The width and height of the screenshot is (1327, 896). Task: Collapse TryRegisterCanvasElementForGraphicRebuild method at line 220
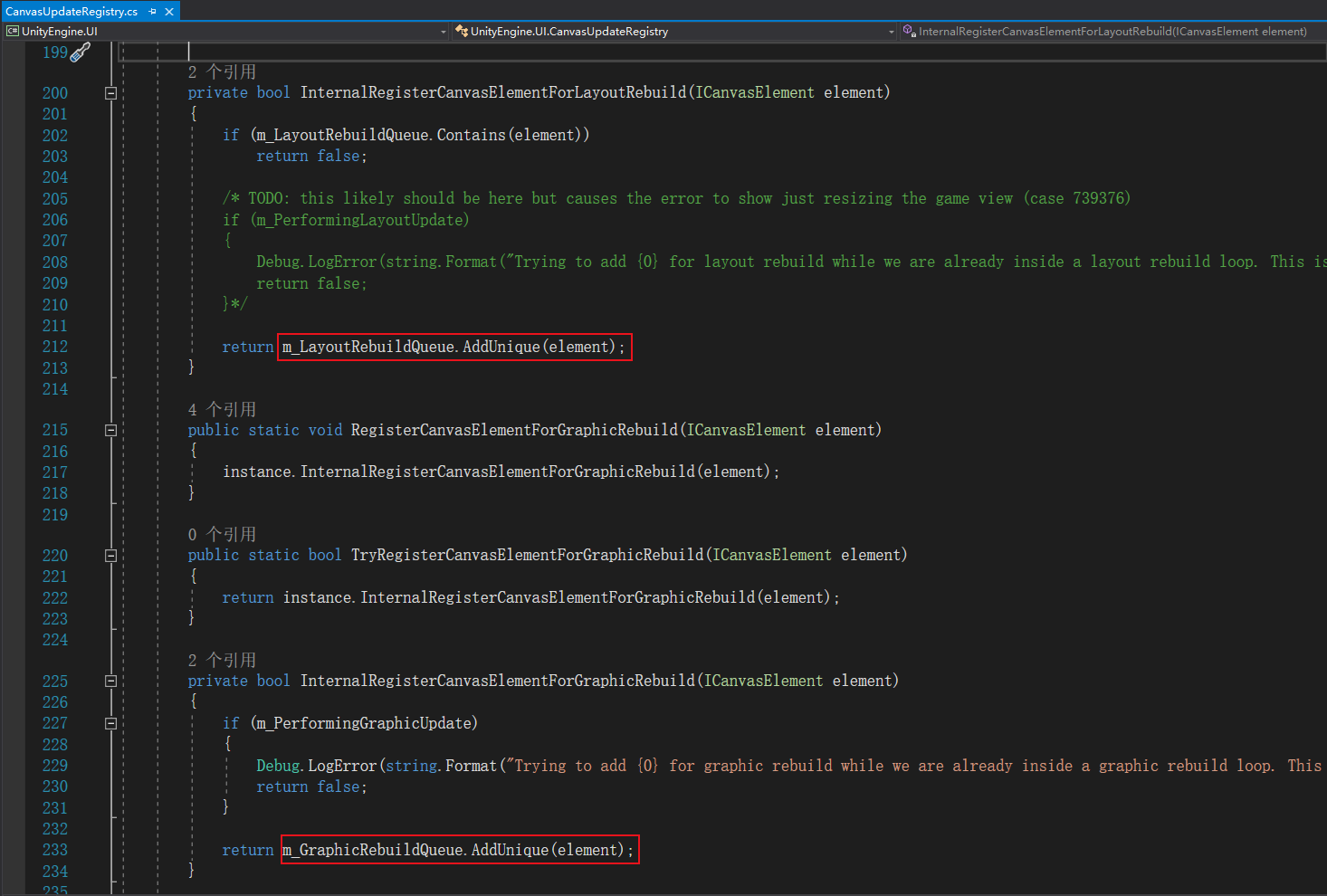110,556
